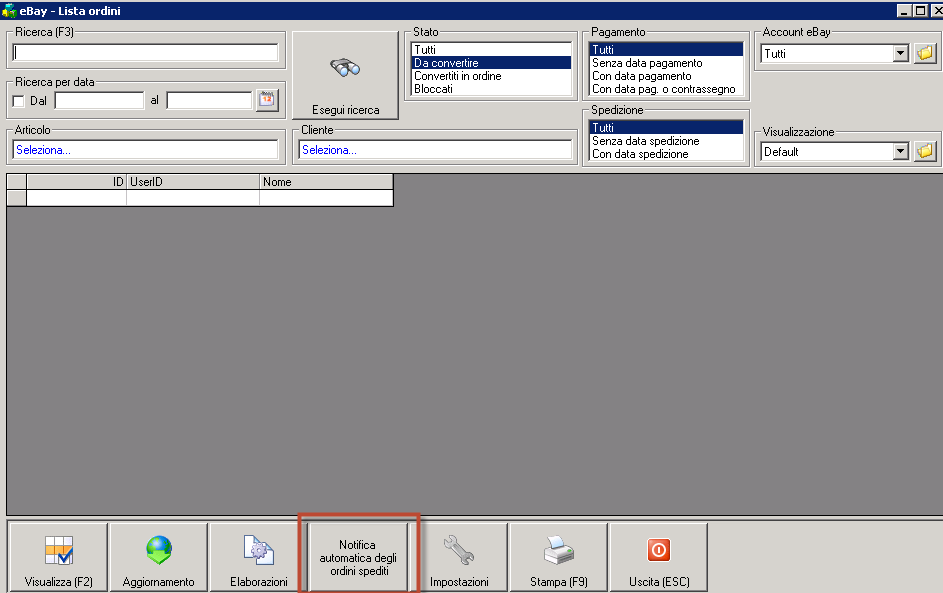Open Impostazioni wrench settings
Viewport: 943px width, 593px height.
coord(459,558)
